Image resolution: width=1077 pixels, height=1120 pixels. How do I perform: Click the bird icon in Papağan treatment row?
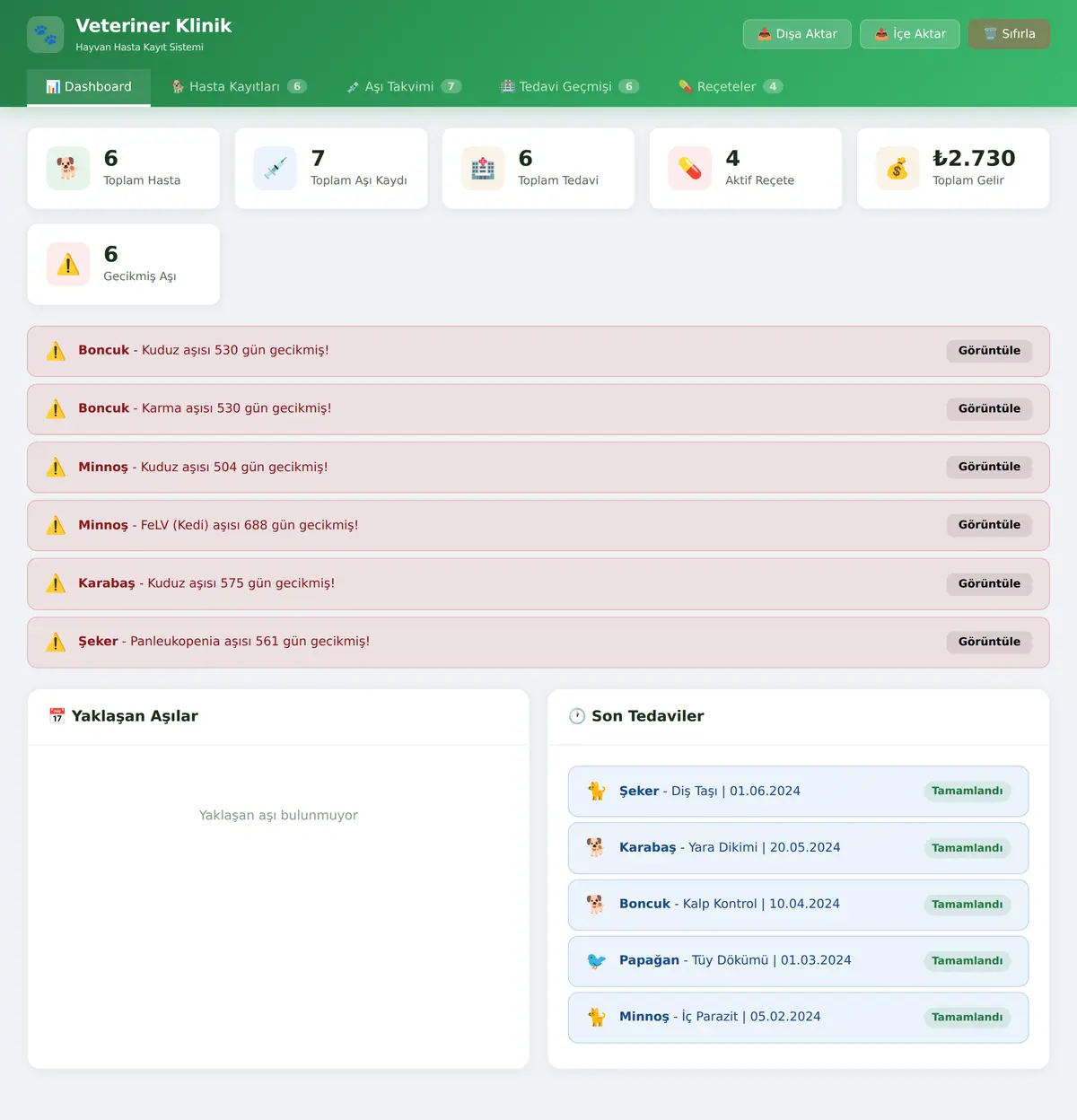pos(596,960)
